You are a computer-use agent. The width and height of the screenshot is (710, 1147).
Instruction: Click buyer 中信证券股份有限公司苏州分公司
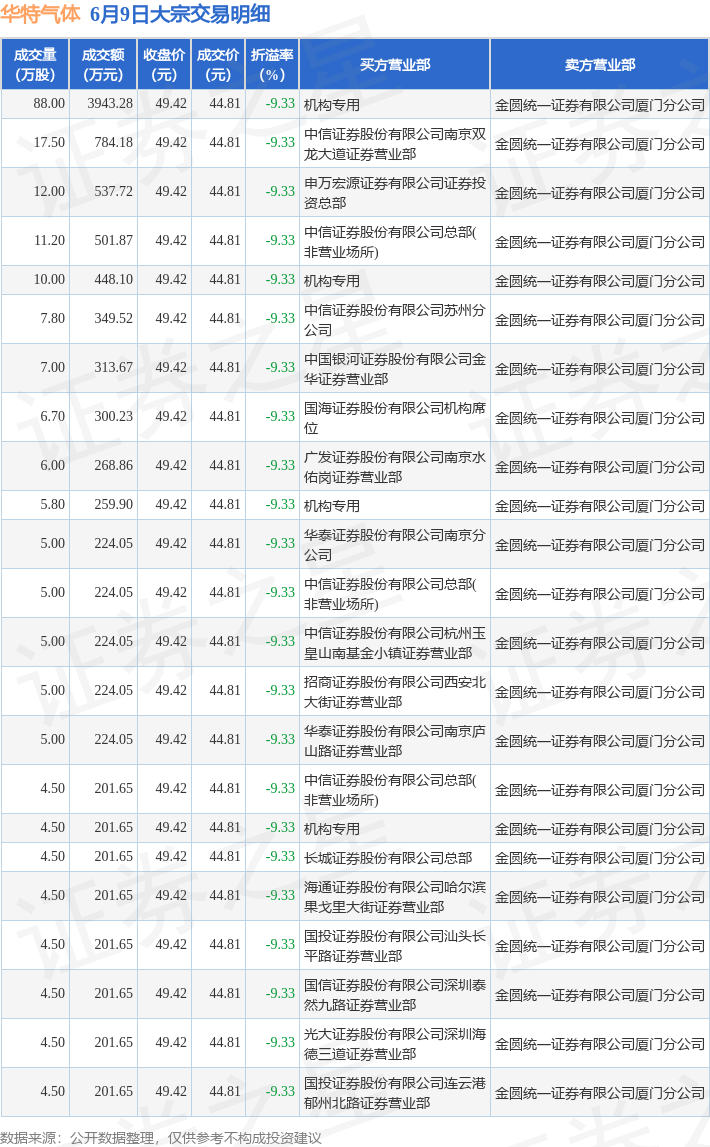pyautogui.click(x=395, y=320)
